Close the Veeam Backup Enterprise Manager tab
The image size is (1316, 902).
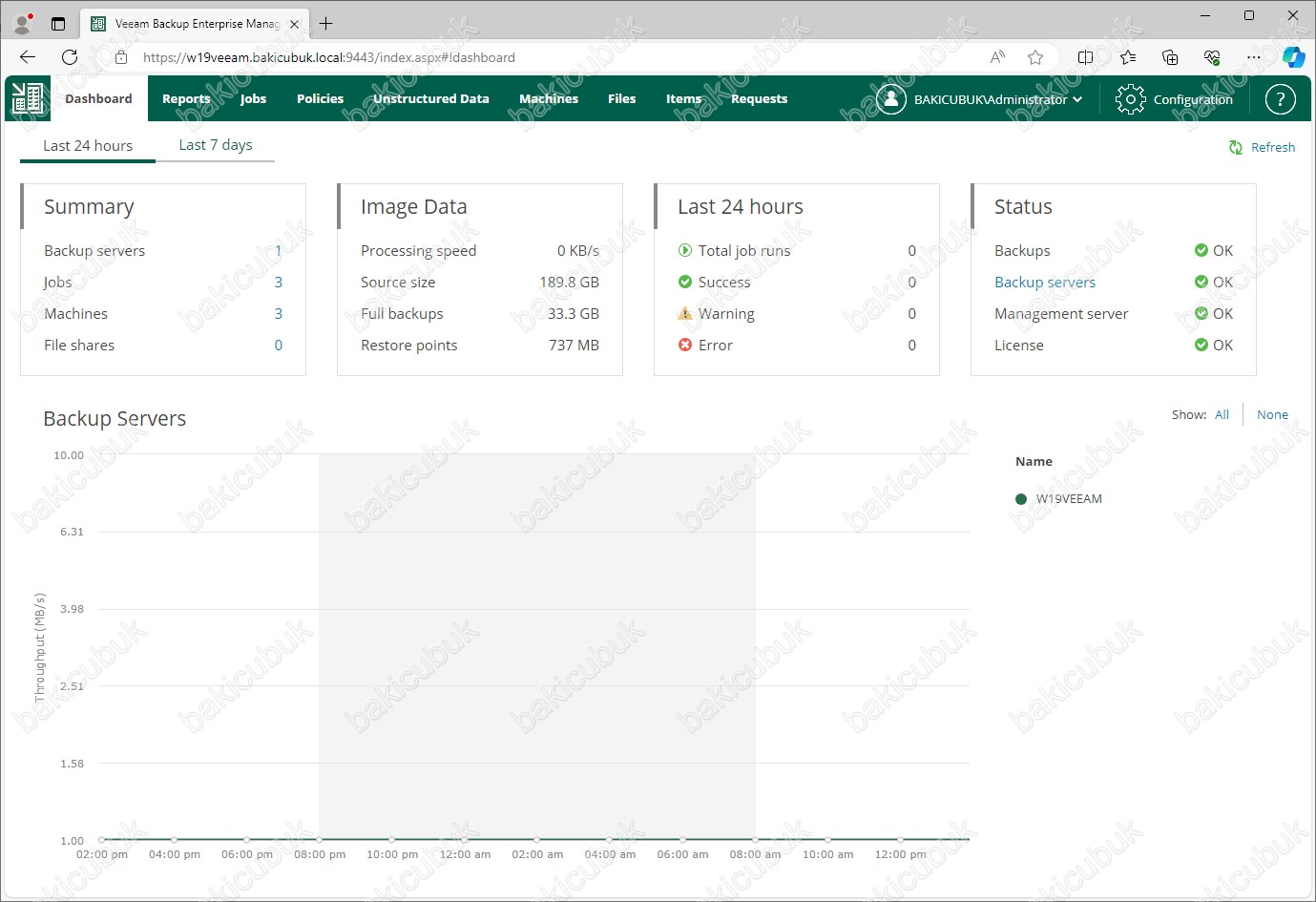(x=294, y=24)
